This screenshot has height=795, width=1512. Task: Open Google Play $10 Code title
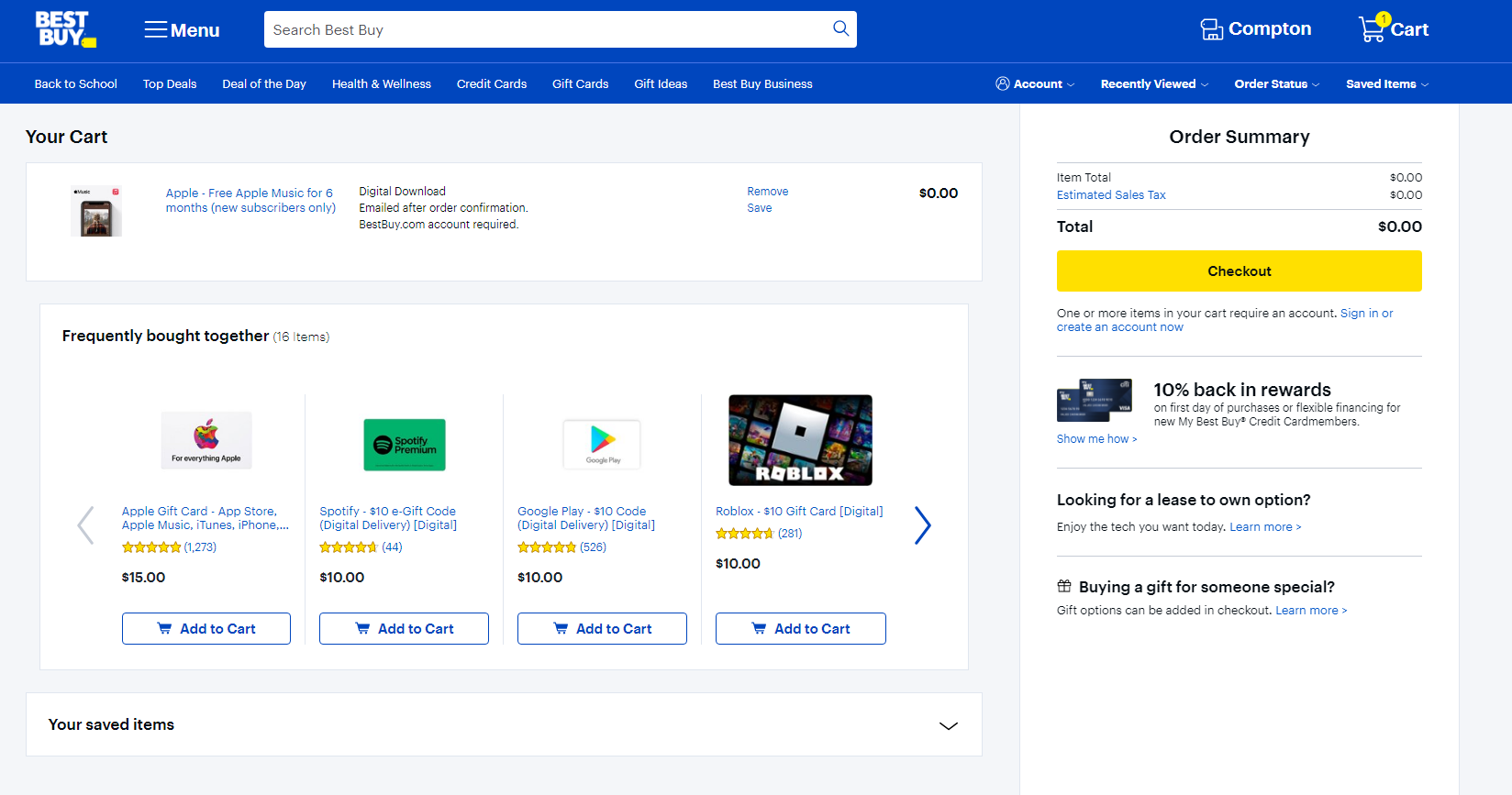586,518
